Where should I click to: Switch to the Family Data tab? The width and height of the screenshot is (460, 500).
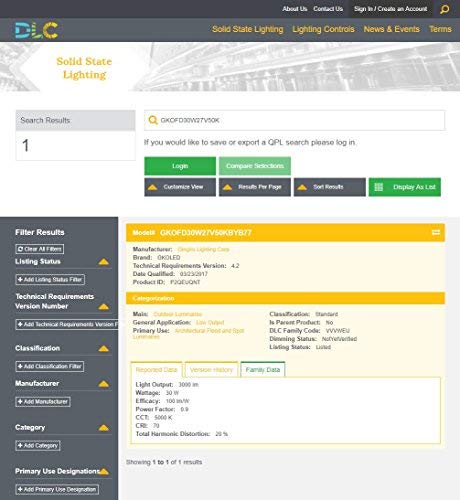coord(263,370)
